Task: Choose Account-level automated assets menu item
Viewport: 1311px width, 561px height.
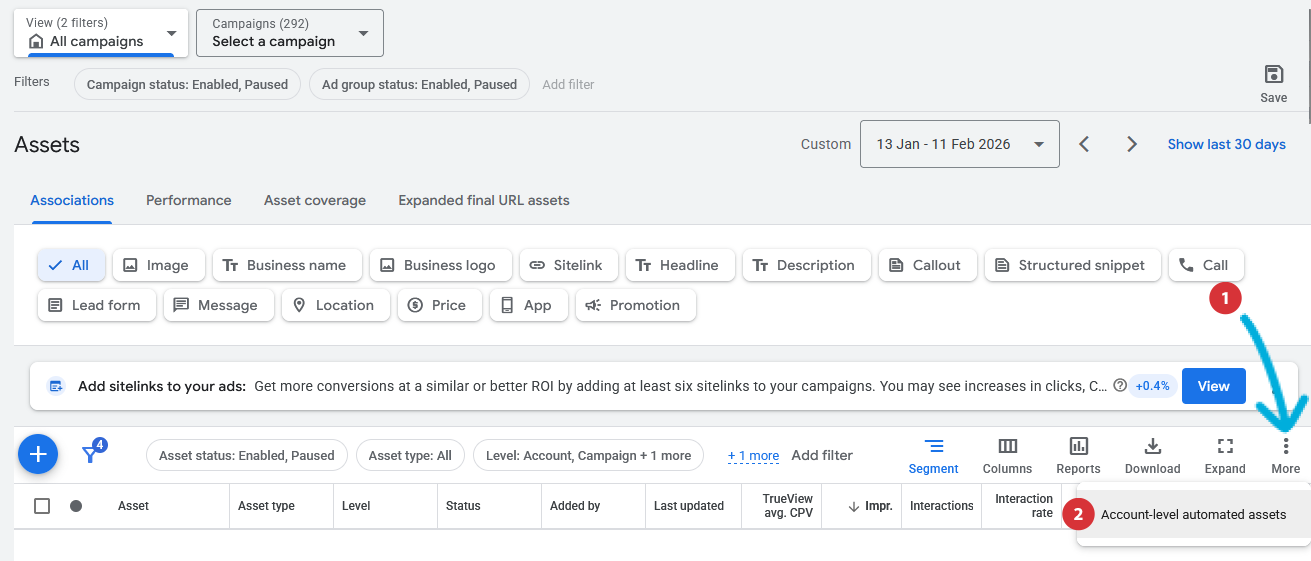Action: 1193,515
